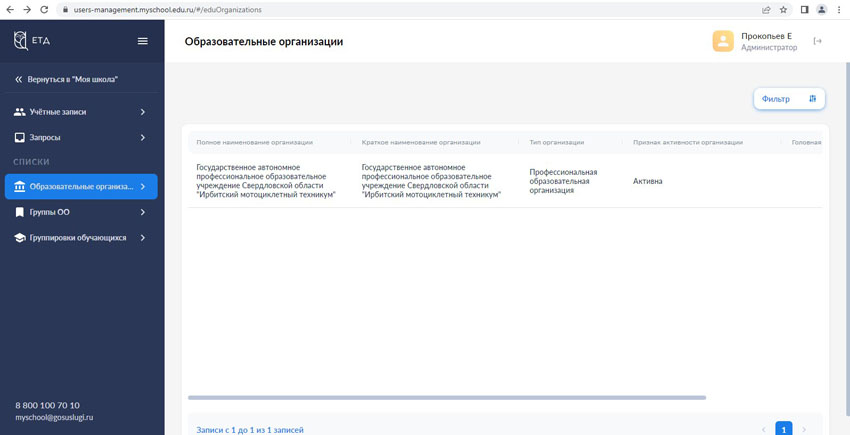The image size is (850, 435).
Task: Reload the page with browser refresh icon
Action: tap(44, 9)
